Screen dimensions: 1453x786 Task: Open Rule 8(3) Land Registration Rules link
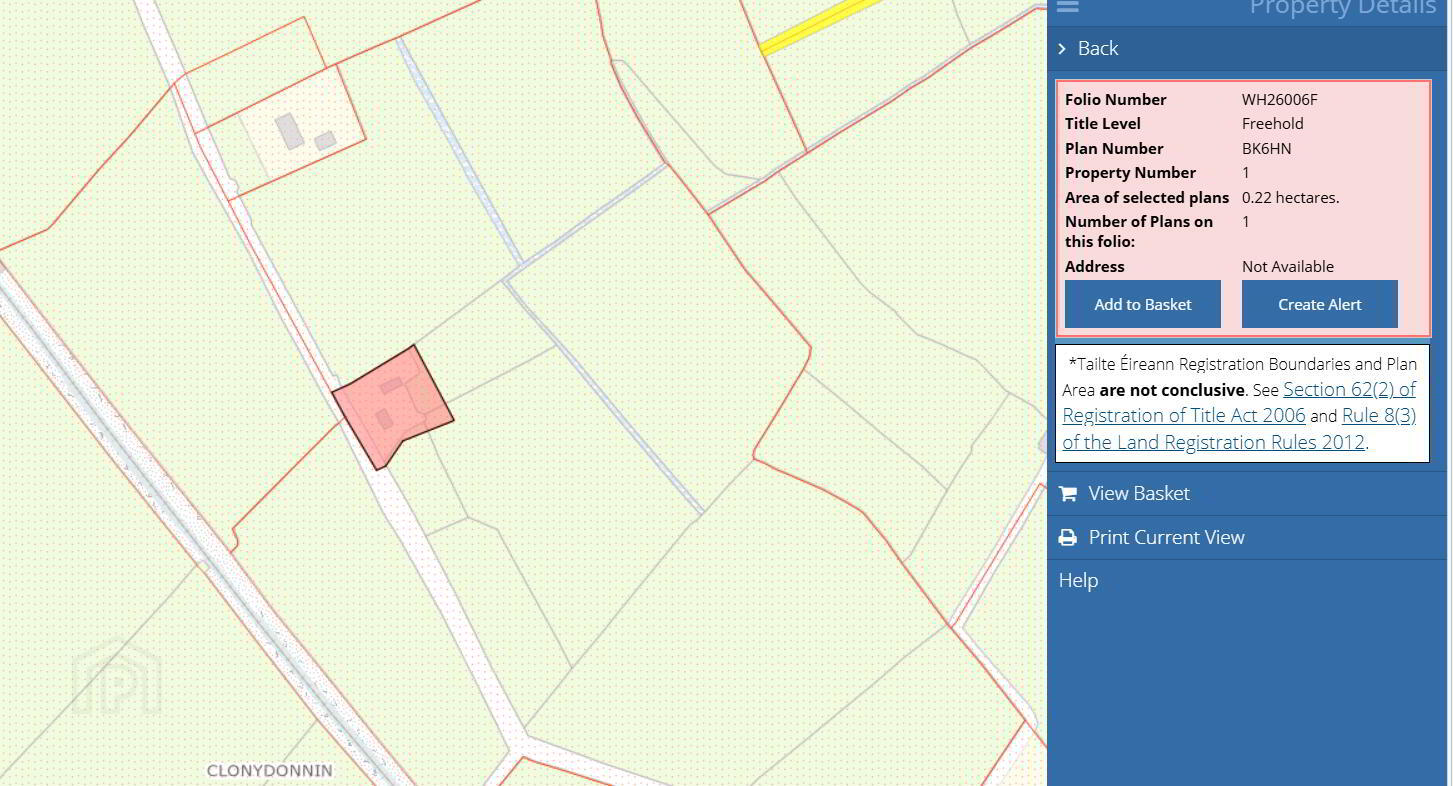[1240, 429]
